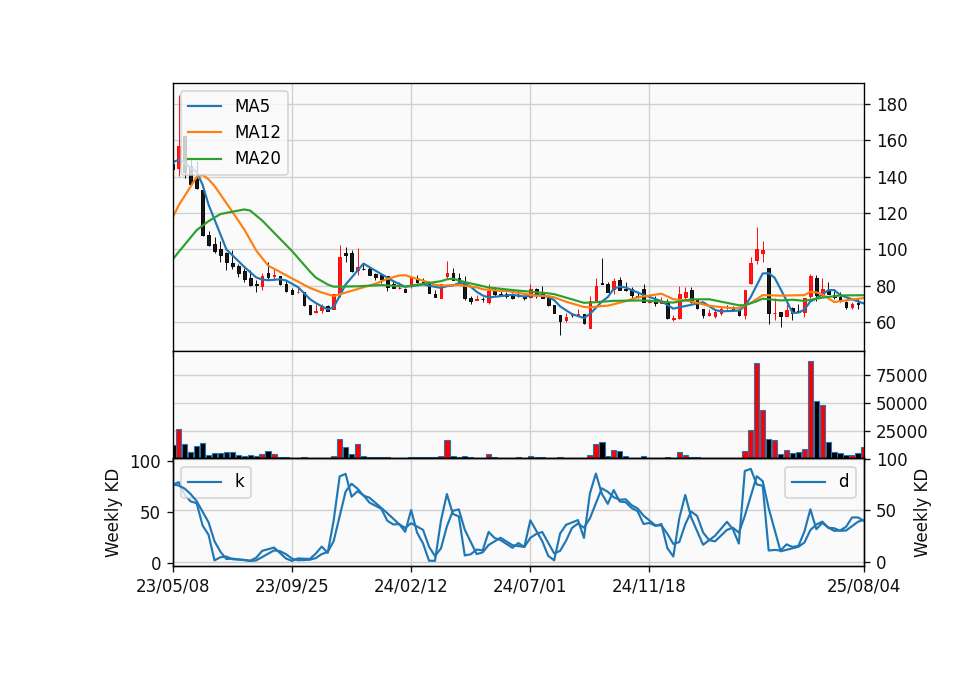Click the green MA20 legend line sample
The image size is (960, 690).
pyautogui.click(x=204, y=158)
